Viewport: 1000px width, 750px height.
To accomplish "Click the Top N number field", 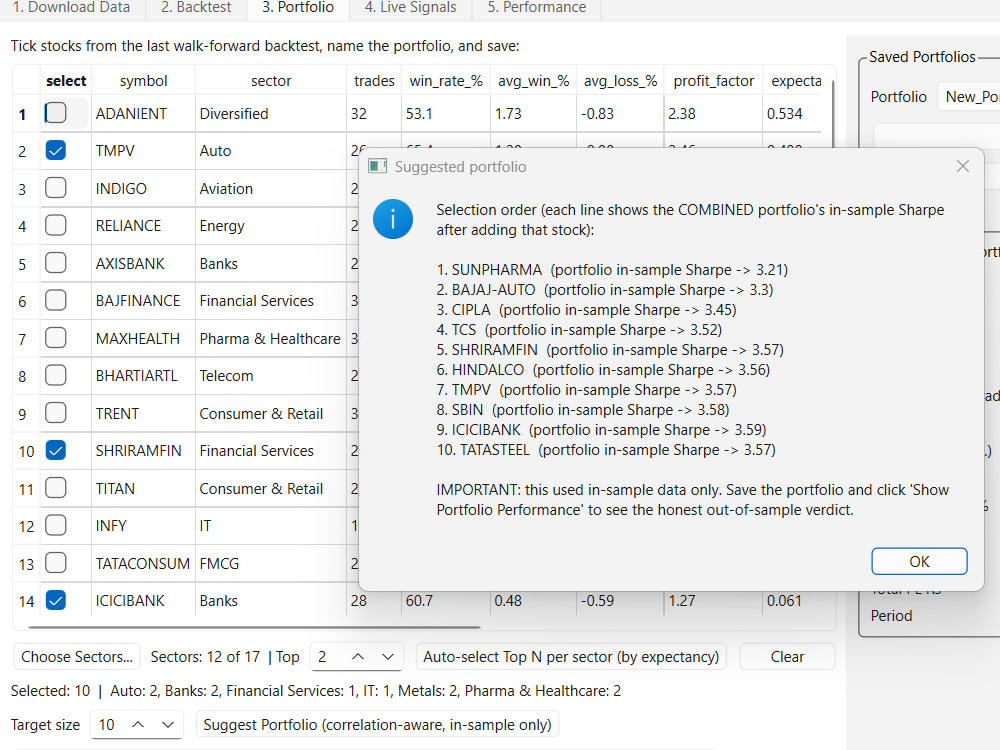I will click(328, 656).
